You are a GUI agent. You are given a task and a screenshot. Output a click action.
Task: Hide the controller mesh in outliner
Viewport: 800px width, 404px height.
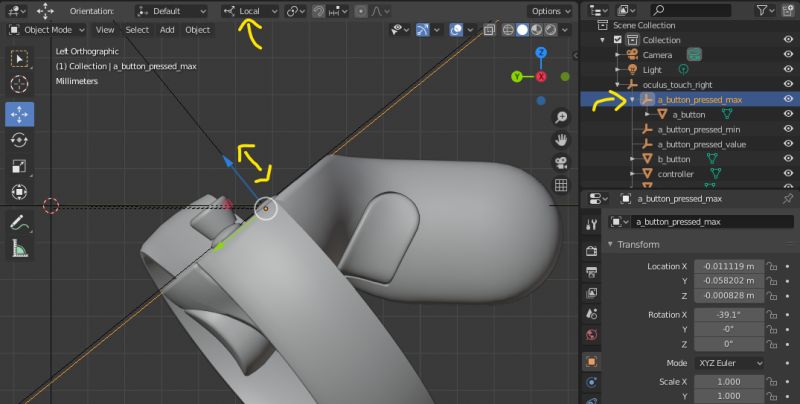(788, 173)
